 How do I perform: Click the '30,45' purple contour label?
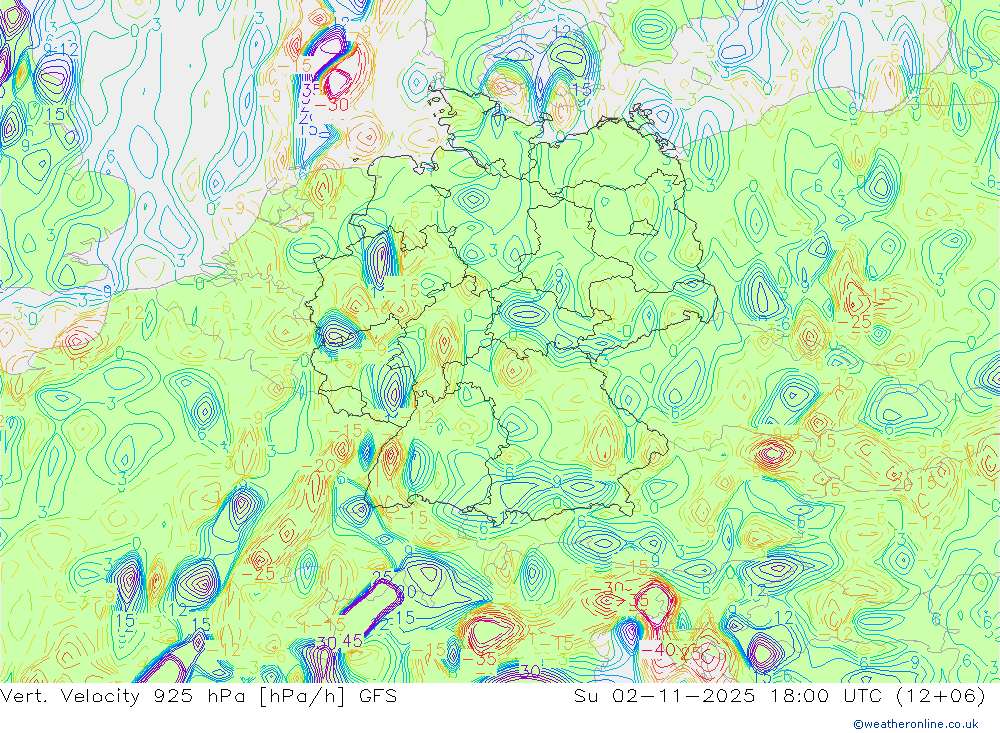(339, 642)
